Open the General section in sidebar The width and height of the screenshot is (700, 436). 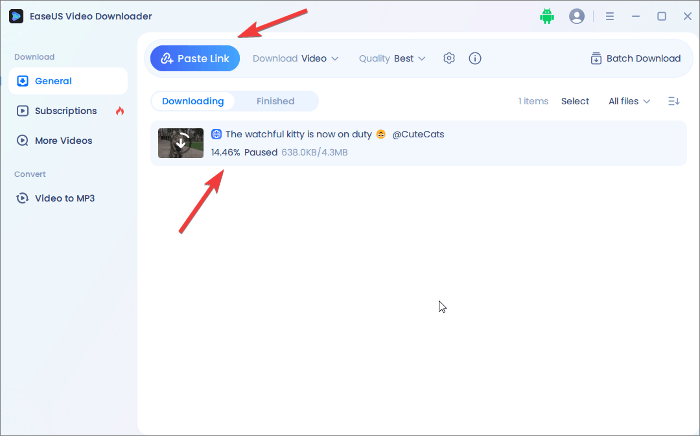pyautogui.click(x=68, y=81)
